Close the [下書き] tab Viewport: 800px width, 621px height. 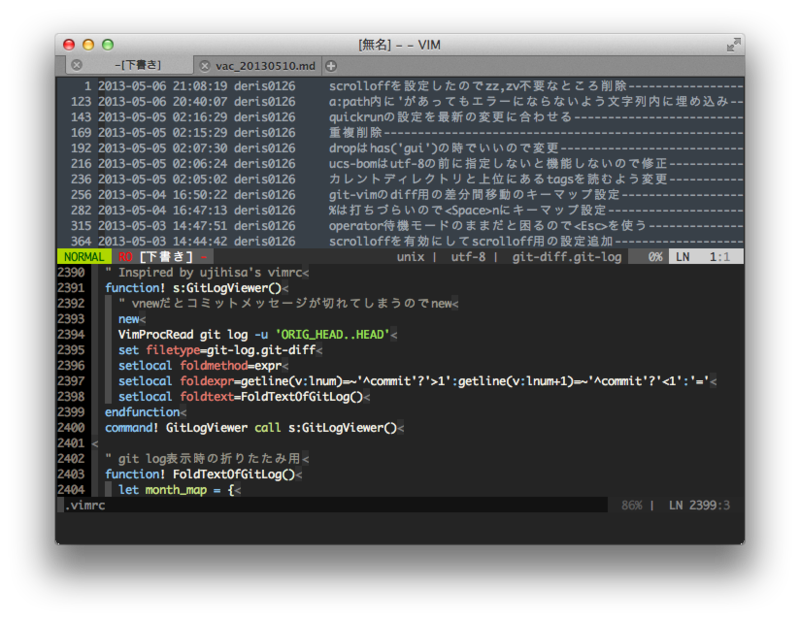(77, 65)
